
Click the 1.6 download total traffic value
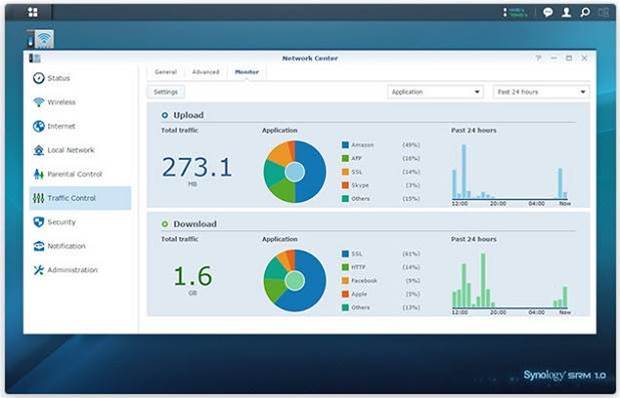[193, 276]
